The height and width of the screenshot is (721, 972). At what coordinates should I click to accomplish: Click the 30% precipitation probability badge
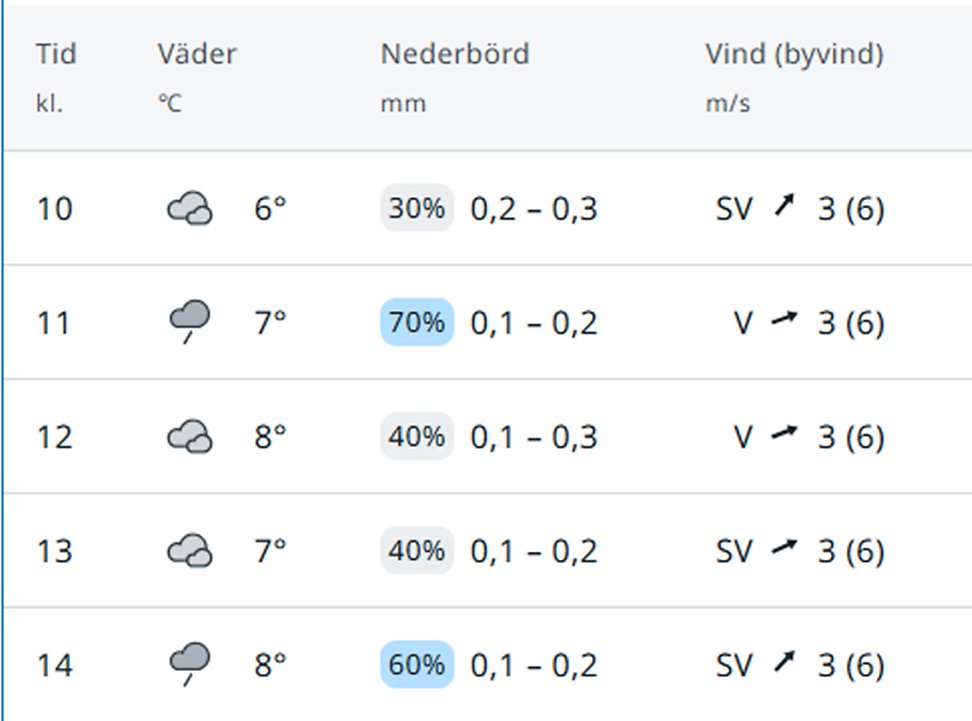[416, 209]
